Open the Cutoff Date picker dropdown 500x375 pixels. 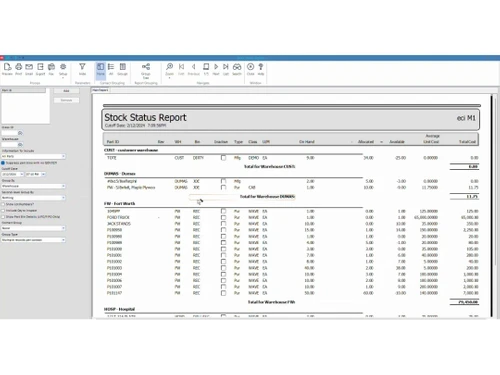pyautogui.click(x=22, y=174)
